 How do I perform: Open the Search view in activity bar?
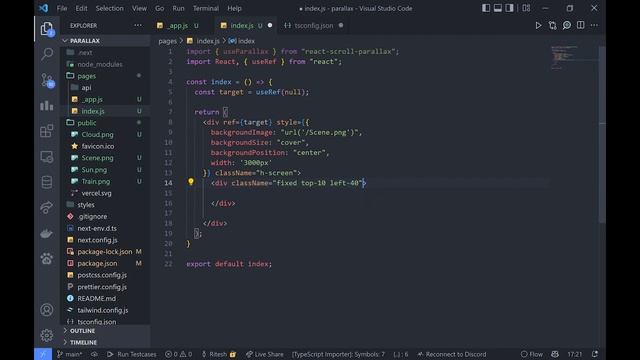pyautogui.click(x=47, y=54)
